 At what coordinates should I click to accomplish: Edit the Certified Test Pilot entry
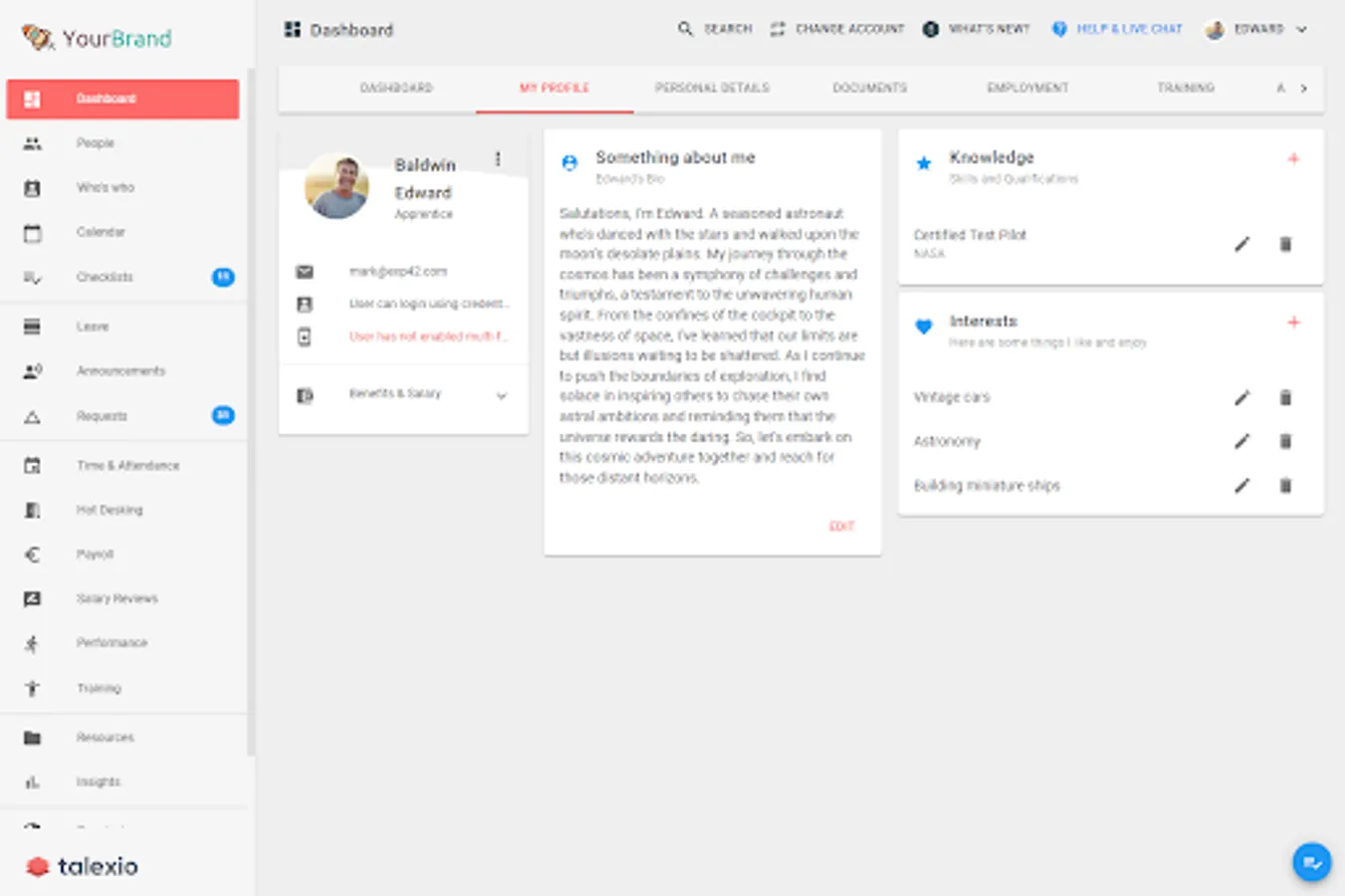pos(1241,243)
